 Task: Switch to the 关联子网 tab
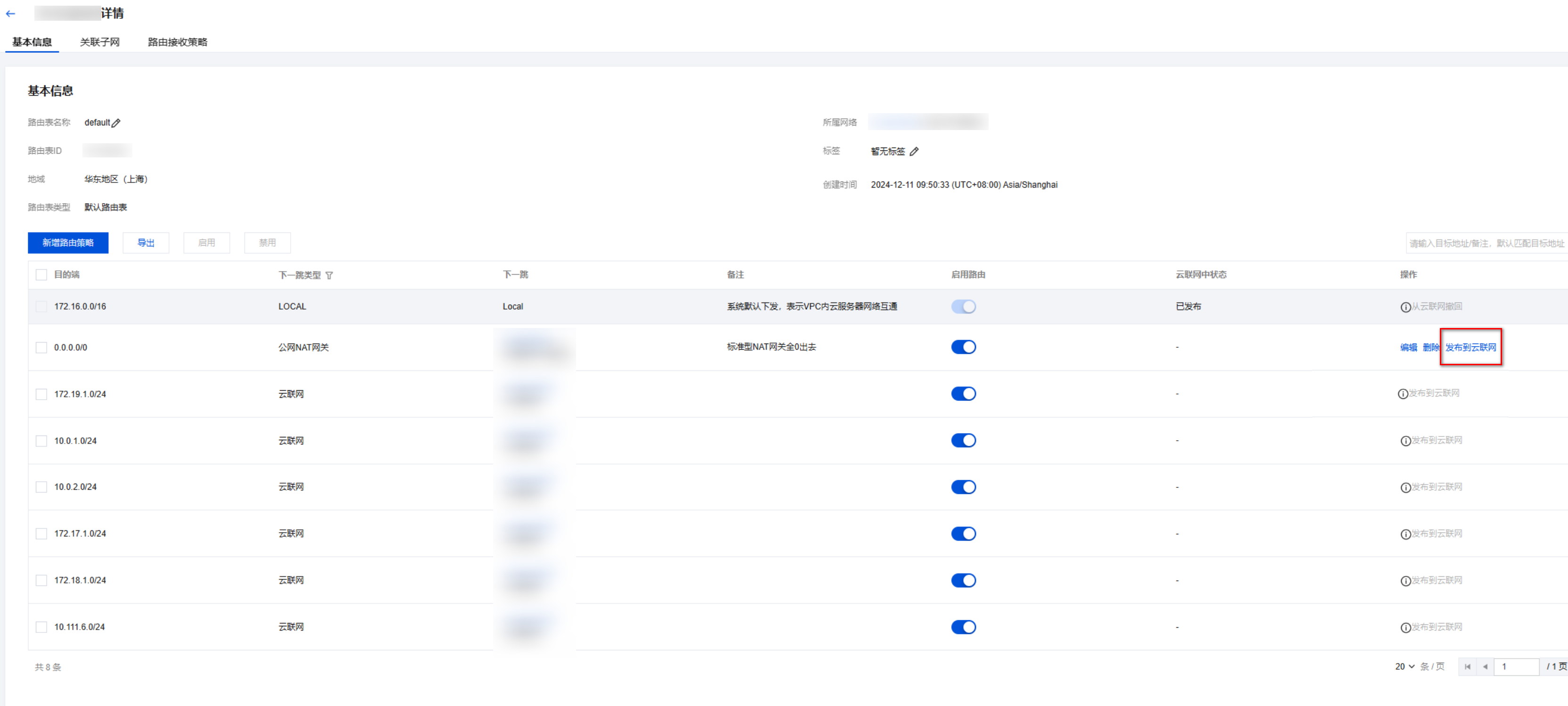(x=100, y=42)
